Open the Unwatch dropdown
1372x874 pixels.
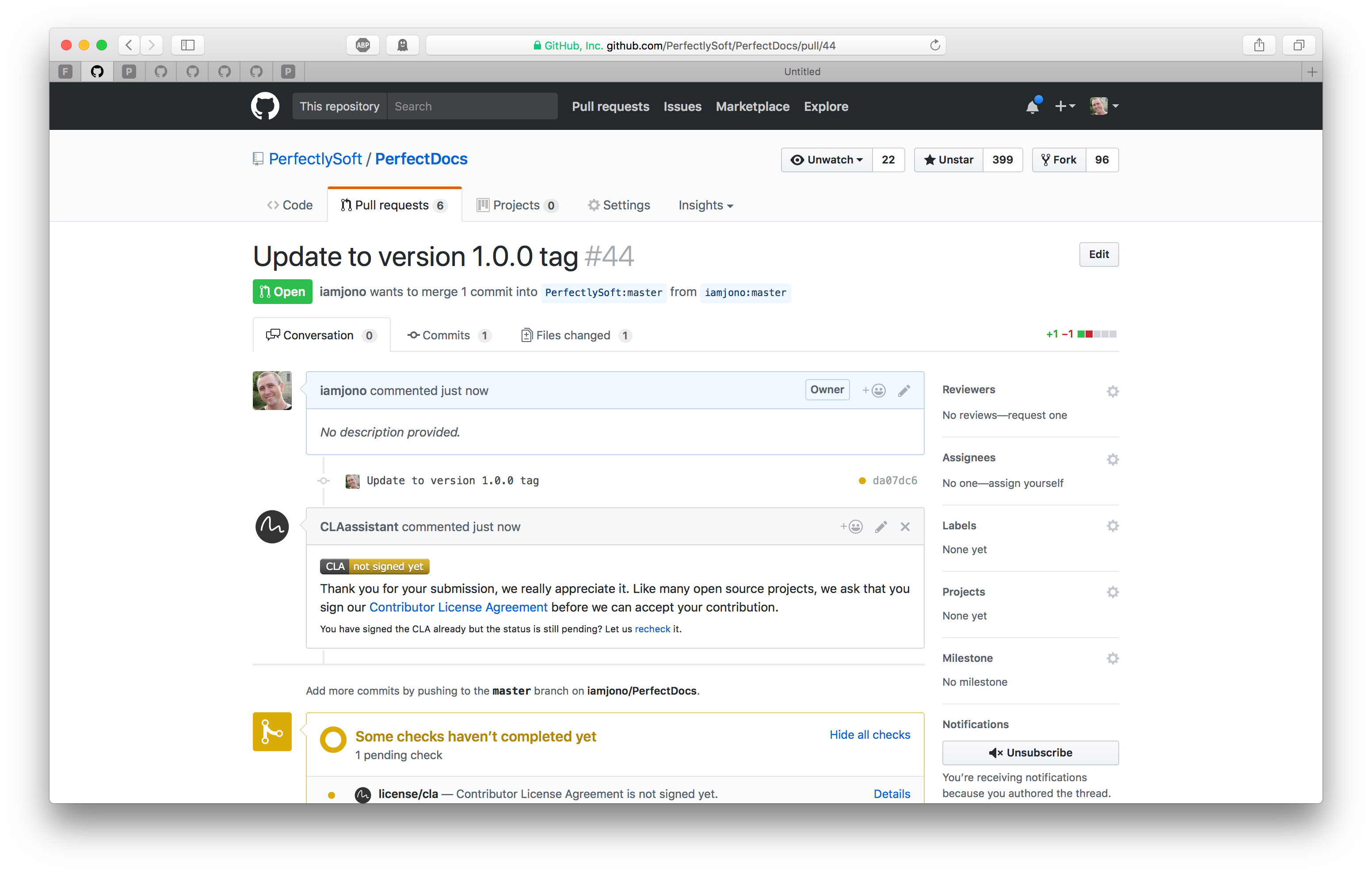click(x=826, y=160)
